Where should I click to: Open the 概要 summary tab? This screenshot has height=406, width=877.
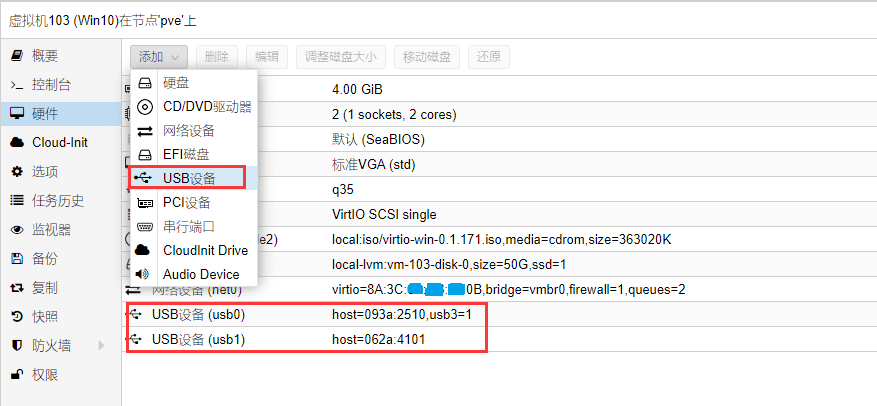[44, 56]
